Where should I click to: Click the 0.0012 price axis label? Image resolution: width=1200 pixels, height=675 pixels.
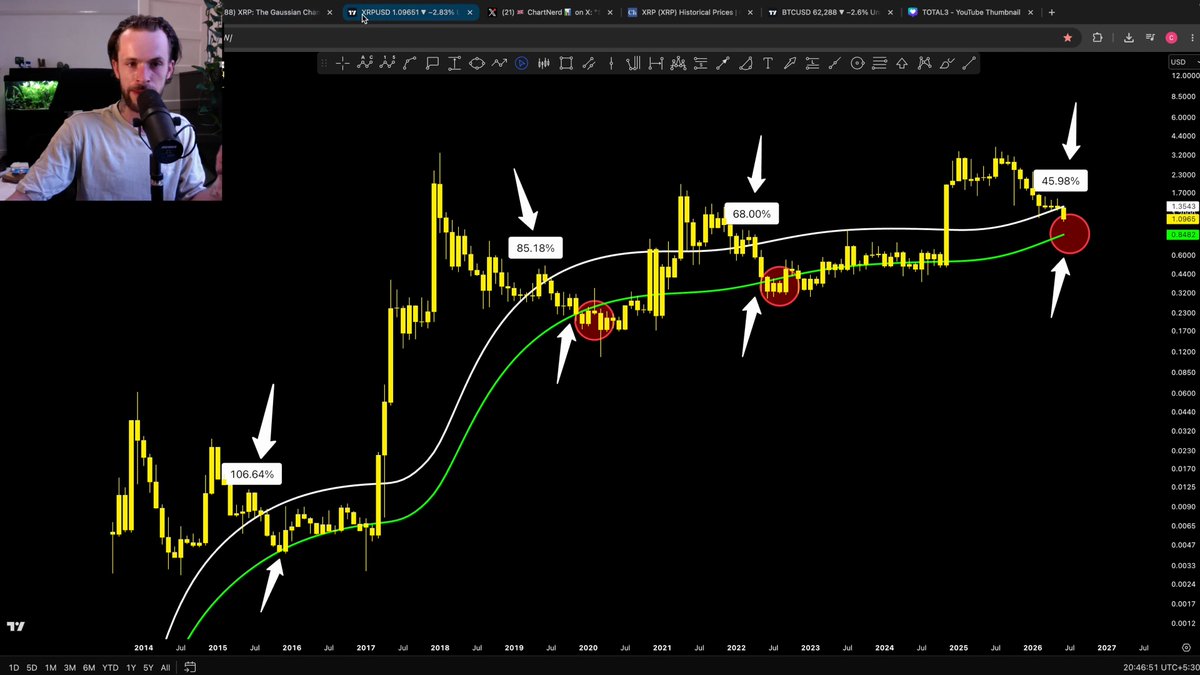(1183, 622)
